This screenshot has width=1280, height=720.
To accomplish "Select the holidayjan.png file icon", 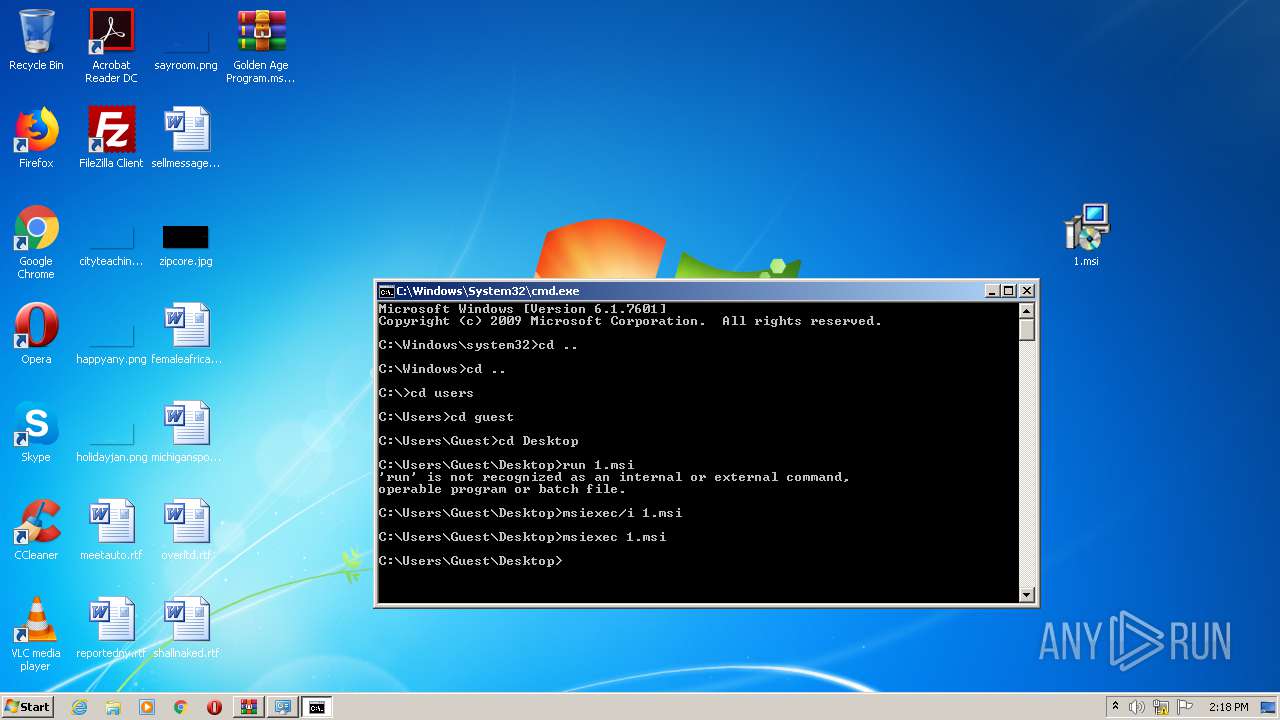I will coord(111,440).
